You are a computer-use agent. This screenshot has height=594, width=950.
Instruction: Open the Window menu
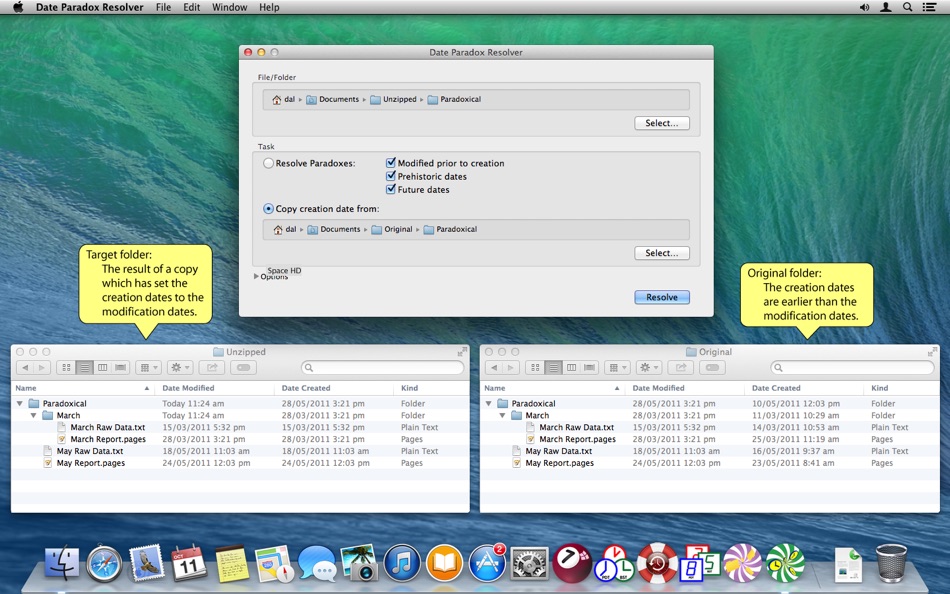229,7
